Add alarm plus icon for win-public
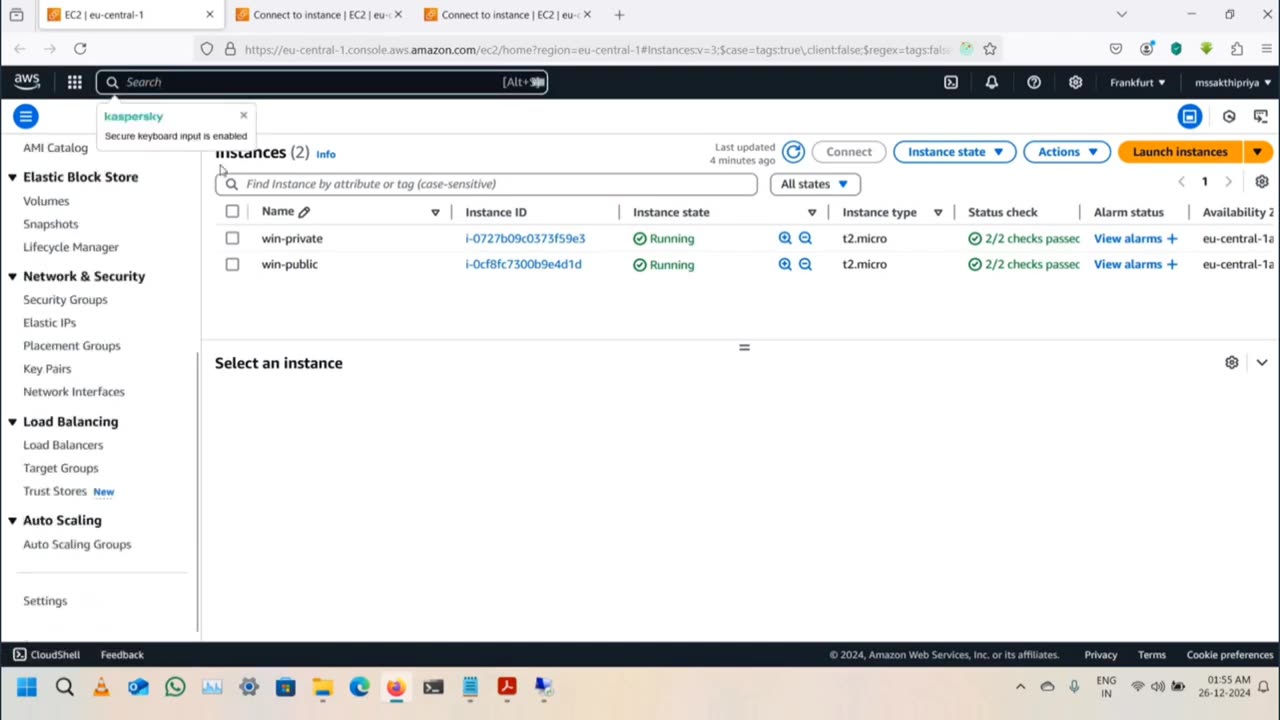Viewport: 1280px width, 720px height. pos(1172,264)
